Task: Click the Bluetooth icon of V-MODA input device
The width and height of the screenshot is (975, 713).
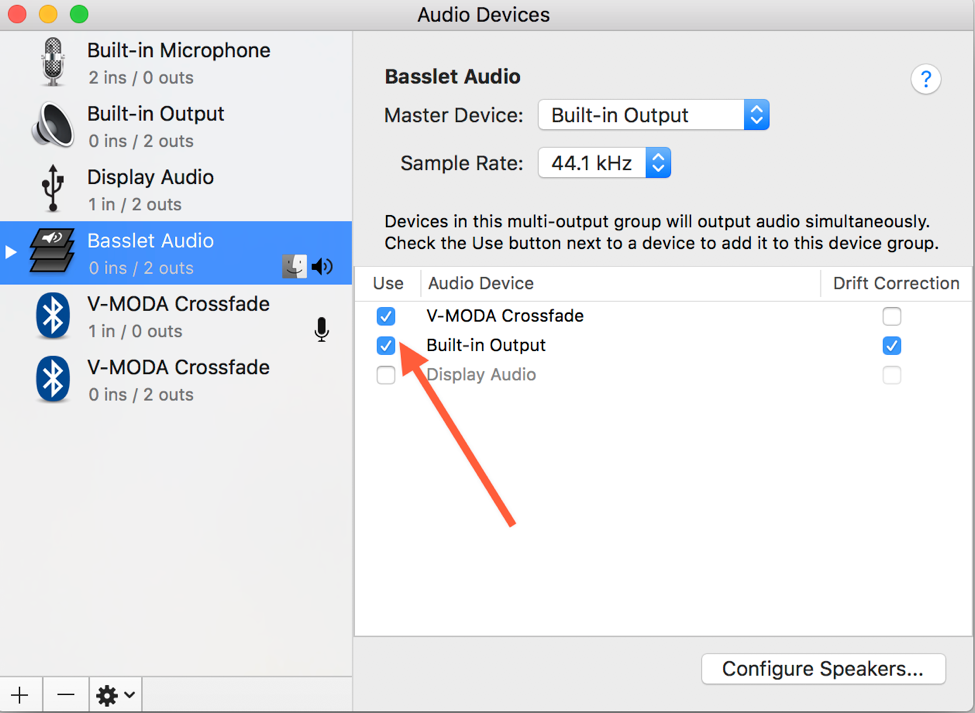Action: 52,316
